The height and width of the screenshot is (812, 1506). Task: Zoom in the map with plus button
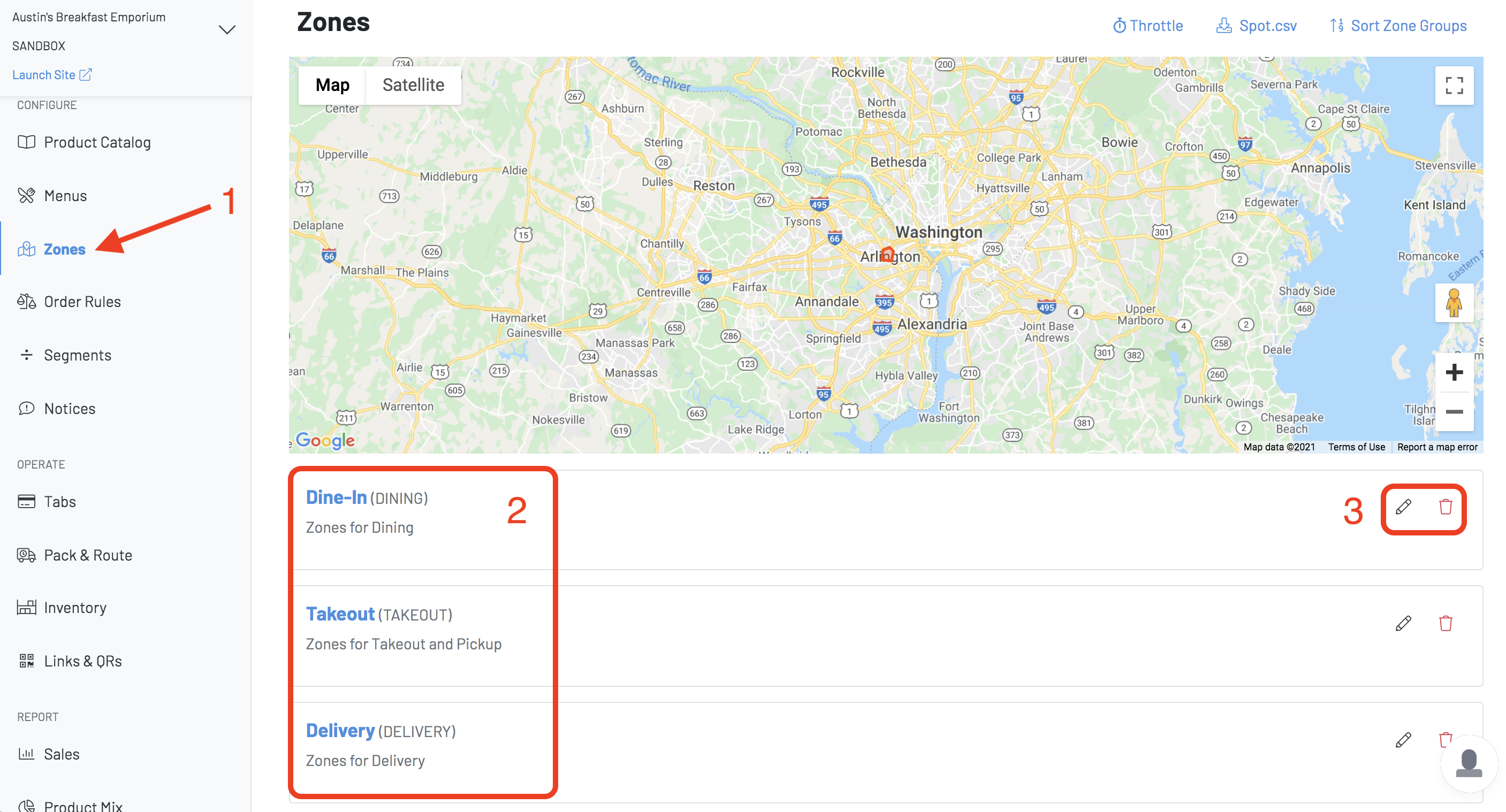click(x=1454, y=372)
